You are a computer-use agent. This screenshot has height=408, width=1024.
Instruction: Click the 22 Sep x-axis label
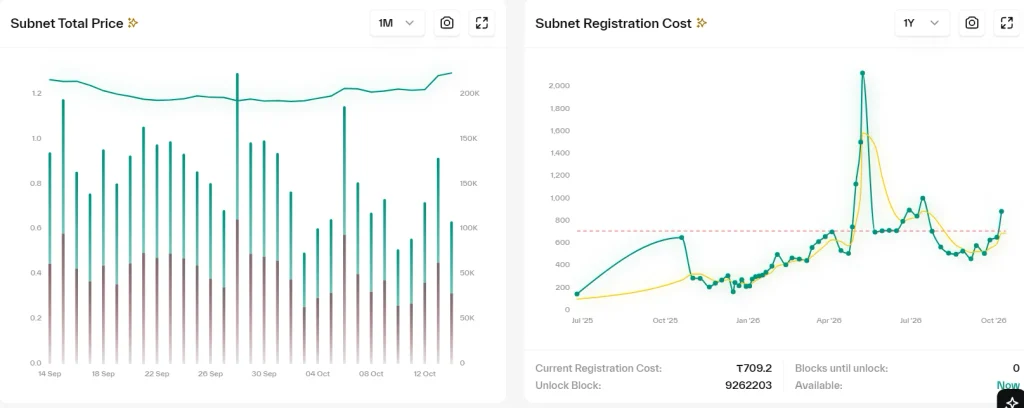click(x=157, y=374)
